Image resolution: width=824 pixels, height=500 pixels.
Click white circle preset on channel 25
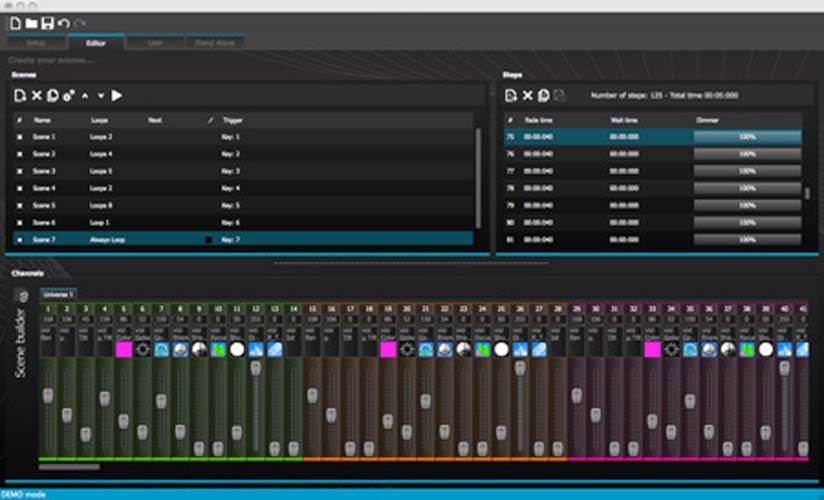pyautogui.click(x=501, y=350)
